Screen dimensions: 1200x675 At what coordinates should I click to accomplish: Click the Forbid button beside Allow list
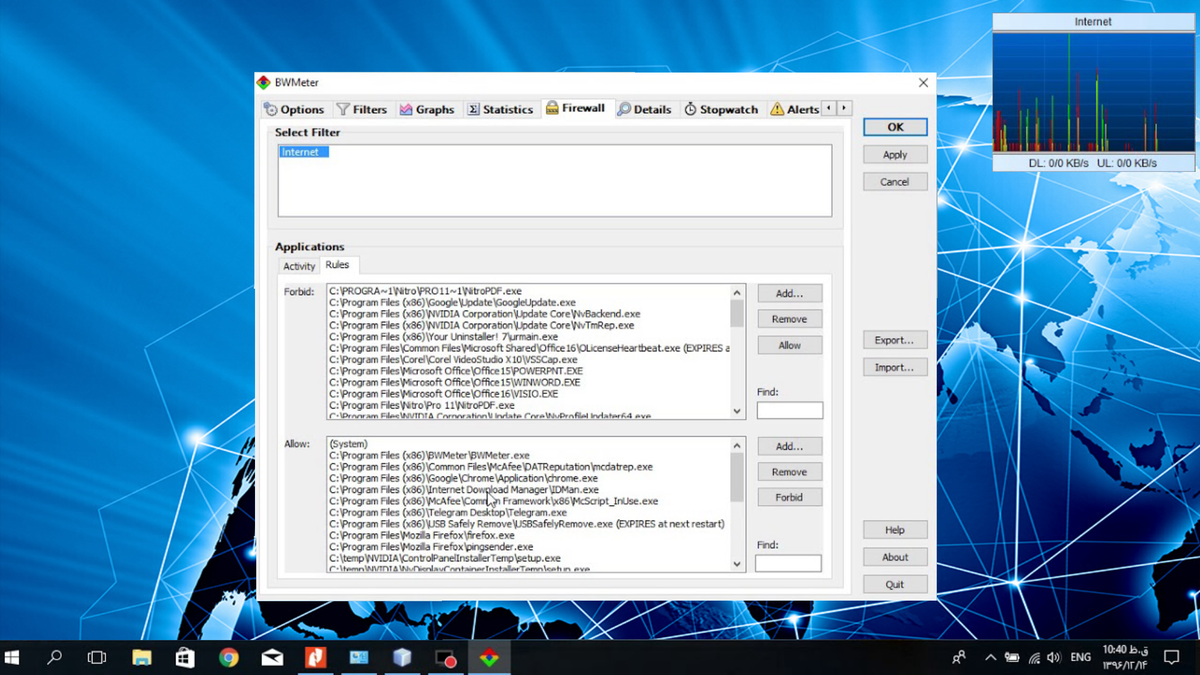pos(790,497)
